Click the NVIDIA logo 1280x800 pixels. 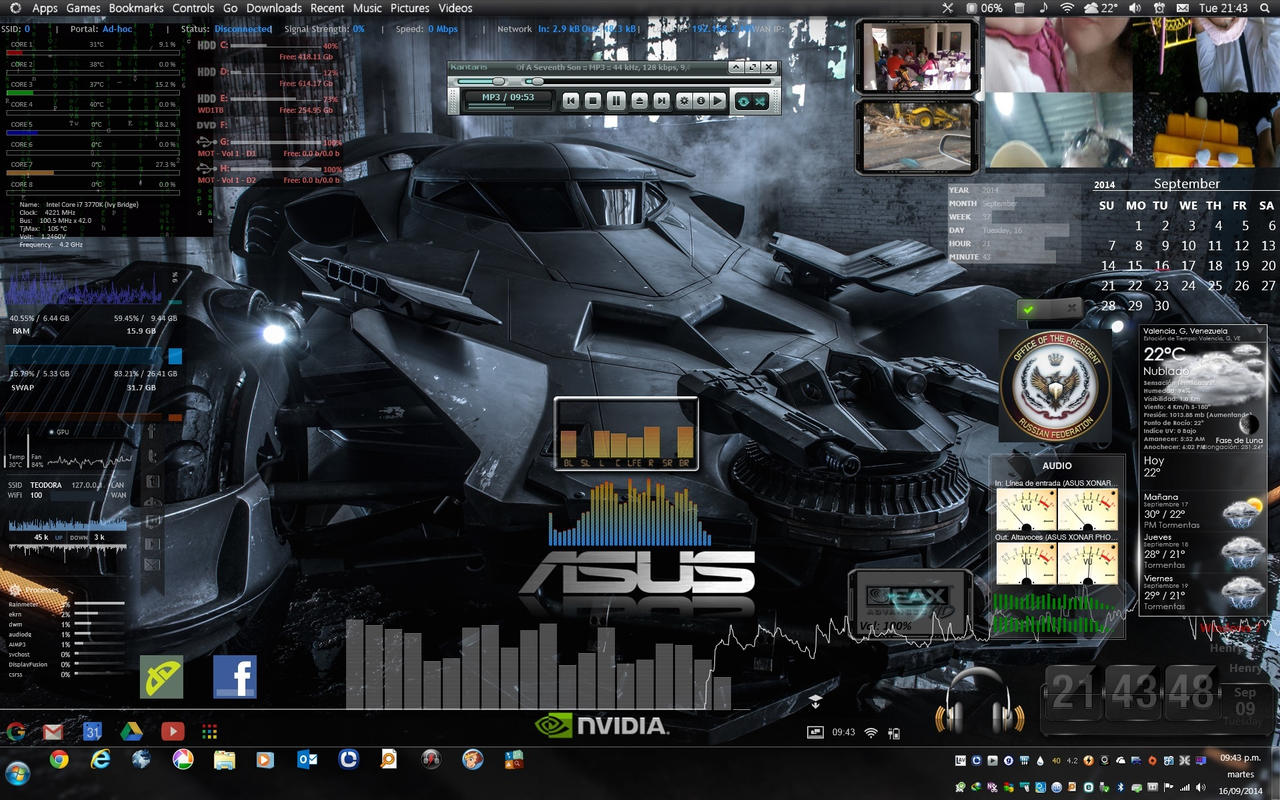click(600, 725)
